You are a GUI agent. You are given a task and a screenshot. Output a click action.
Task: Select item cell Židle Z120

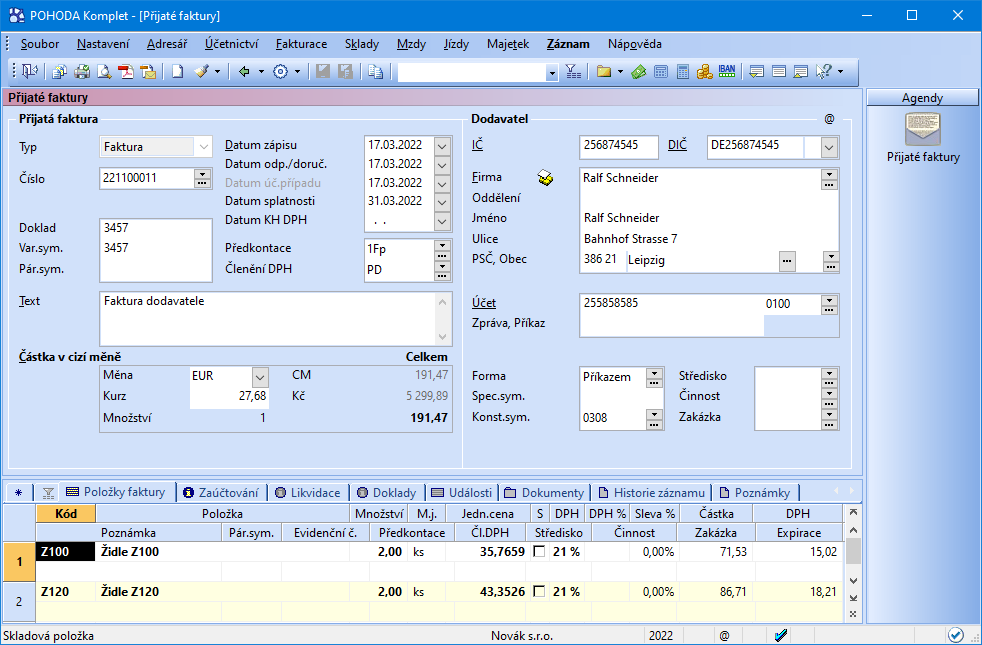coord(222,592)
